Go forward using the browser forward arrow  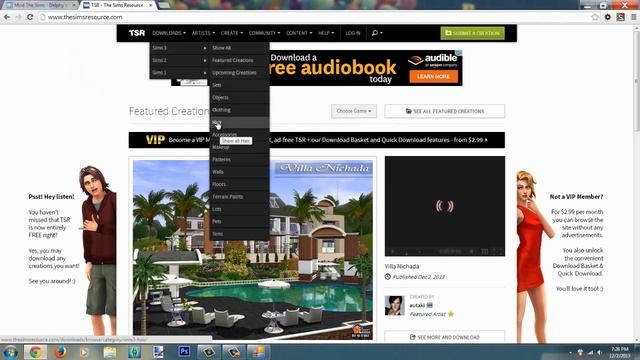pyautogui.click(x=18, y=17)
